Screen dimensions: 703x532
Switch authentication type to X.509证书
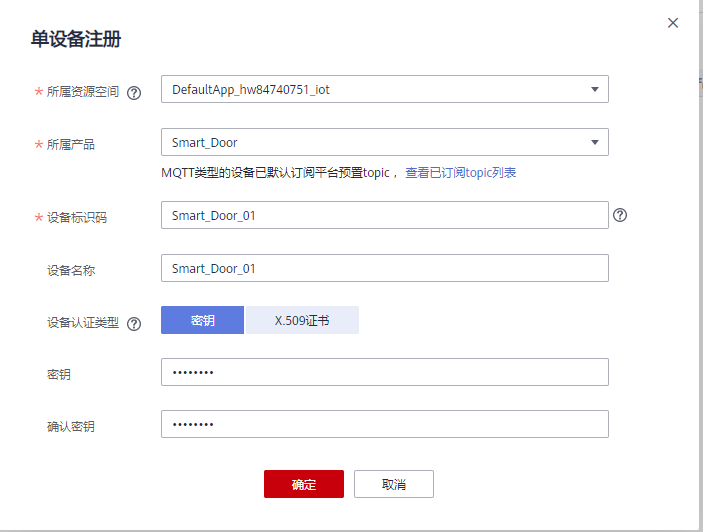tap(302, 320)
